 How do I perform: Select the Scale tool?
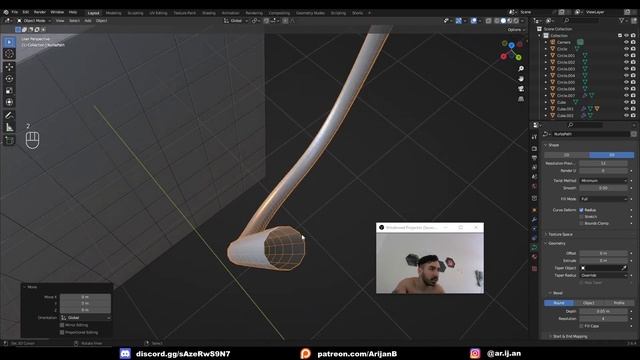point(9,91)
